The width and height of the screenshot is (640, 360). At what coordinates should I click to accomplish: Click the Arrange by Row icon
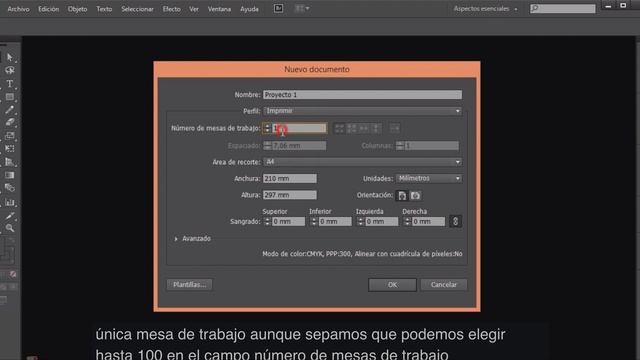(364, 128)
